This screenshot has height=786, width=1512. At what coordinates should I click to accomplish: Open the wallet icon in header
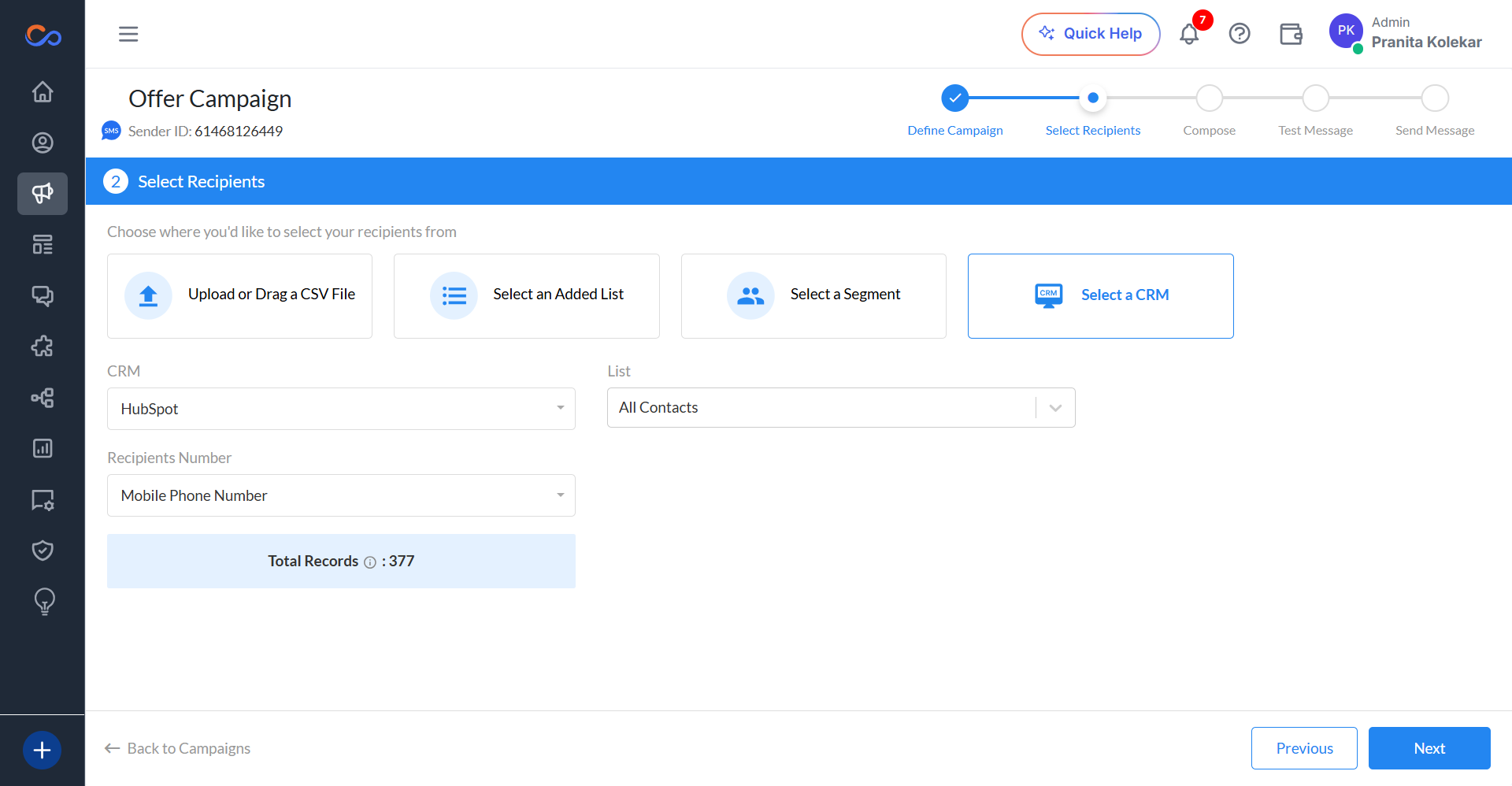tap(1291, 34)
